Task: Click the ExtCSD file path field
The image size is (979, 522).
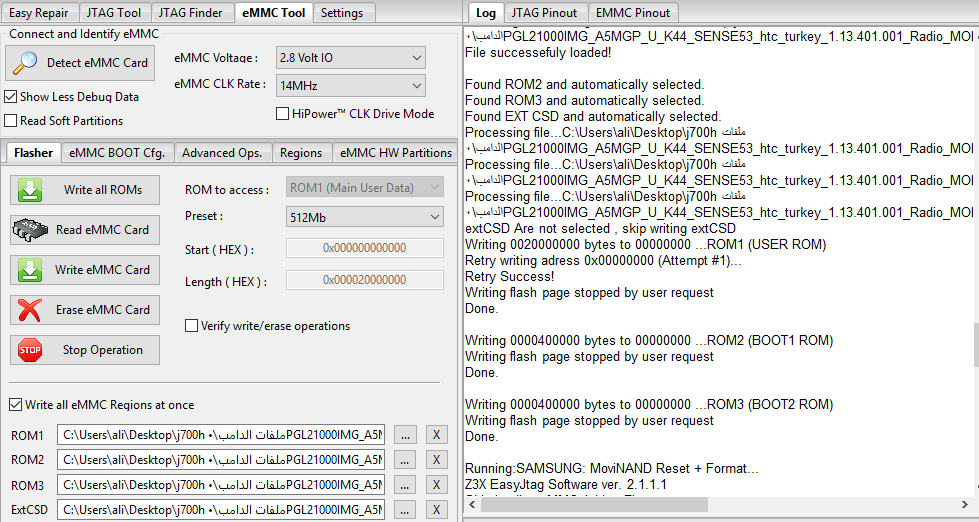Action: click(221, 510)
